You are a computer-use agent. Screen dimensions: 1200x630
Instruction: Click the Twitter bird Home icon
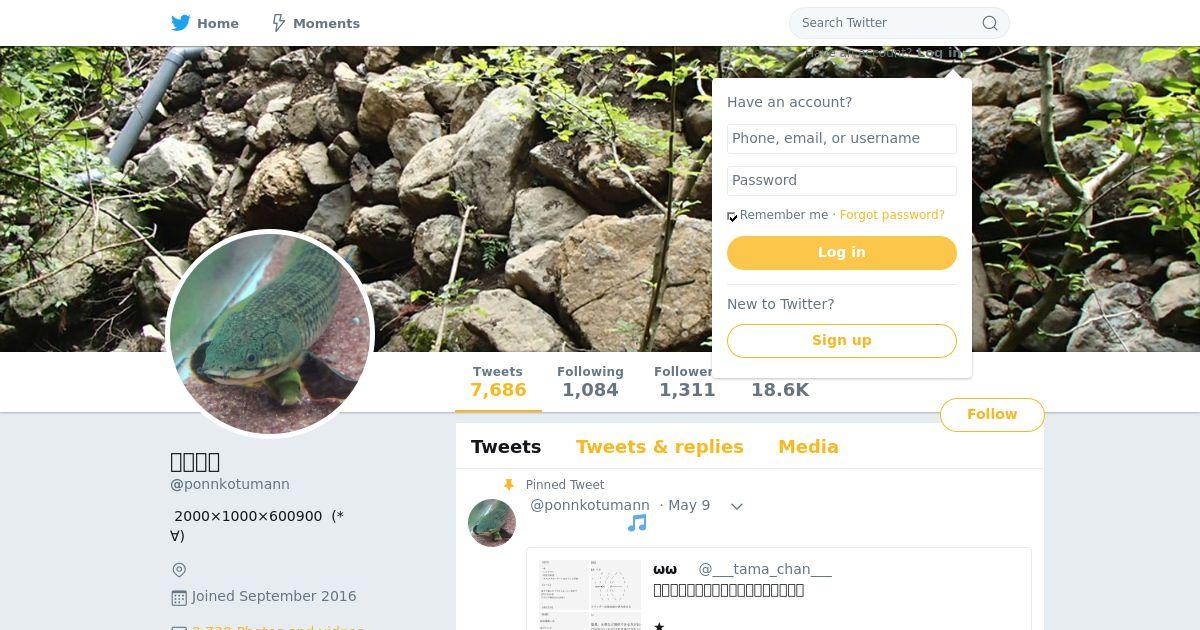(x=181, y=23)
